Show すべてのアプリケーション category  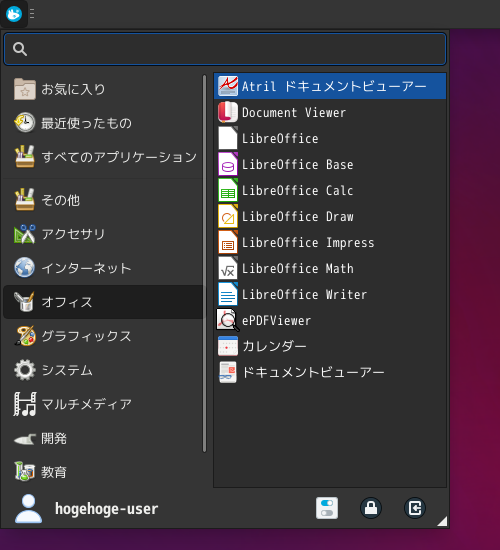tap(103, 157)
